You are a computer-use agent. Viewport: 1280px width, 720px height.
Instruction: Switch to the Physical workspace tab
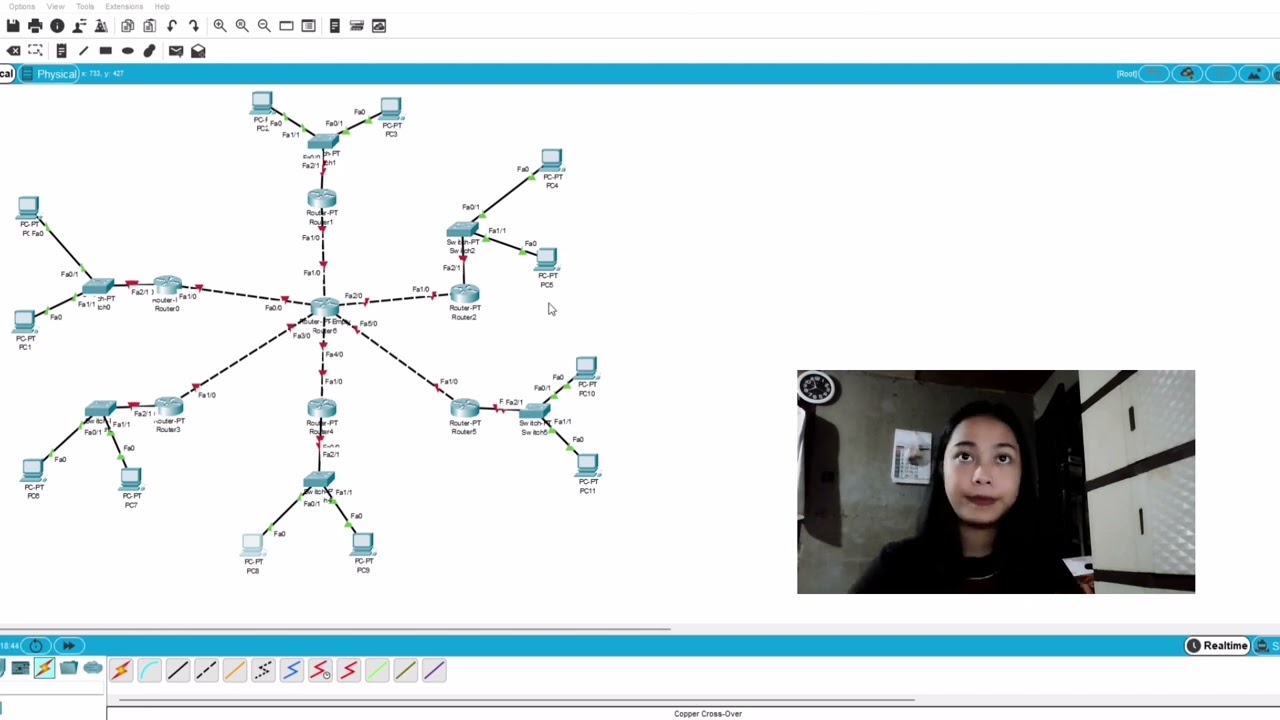[50, 74]
